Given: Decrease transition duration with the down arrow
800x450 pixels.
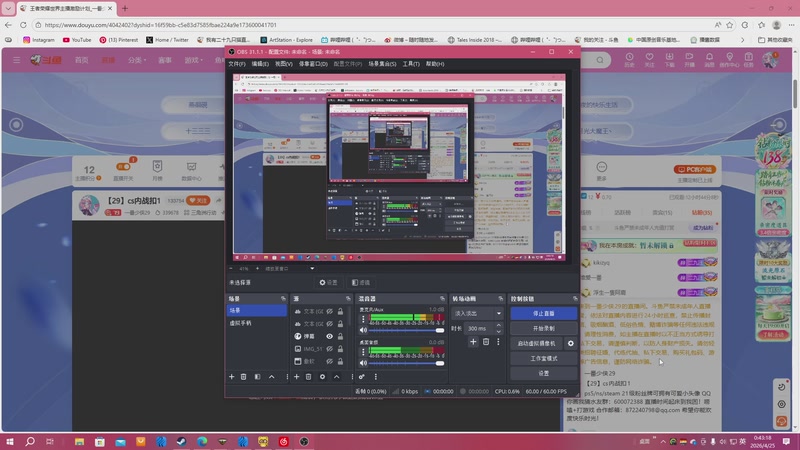Looking at the screenshot, I should pos(498,332).
